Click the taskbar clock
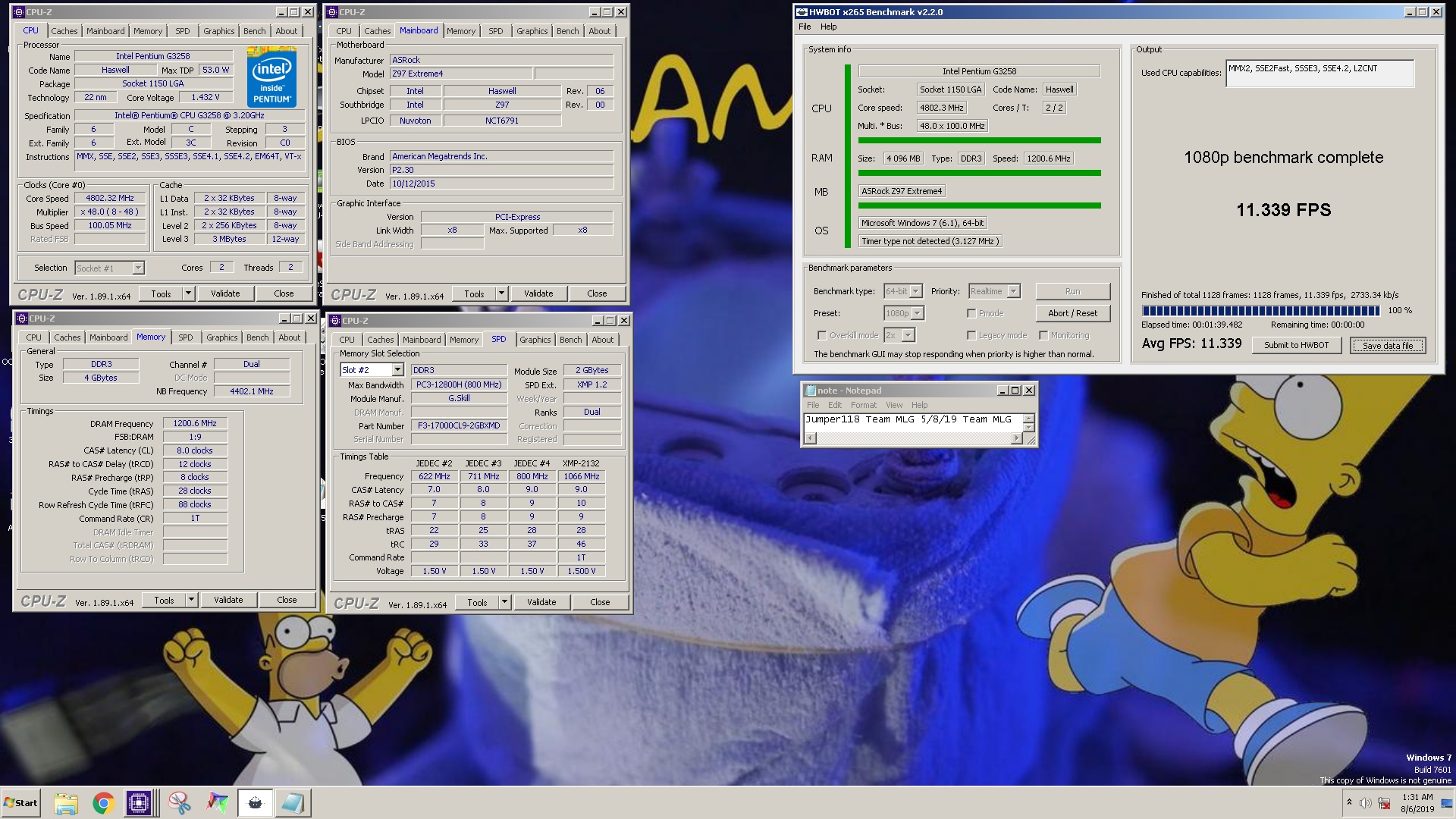 (x=1417, y=803)
